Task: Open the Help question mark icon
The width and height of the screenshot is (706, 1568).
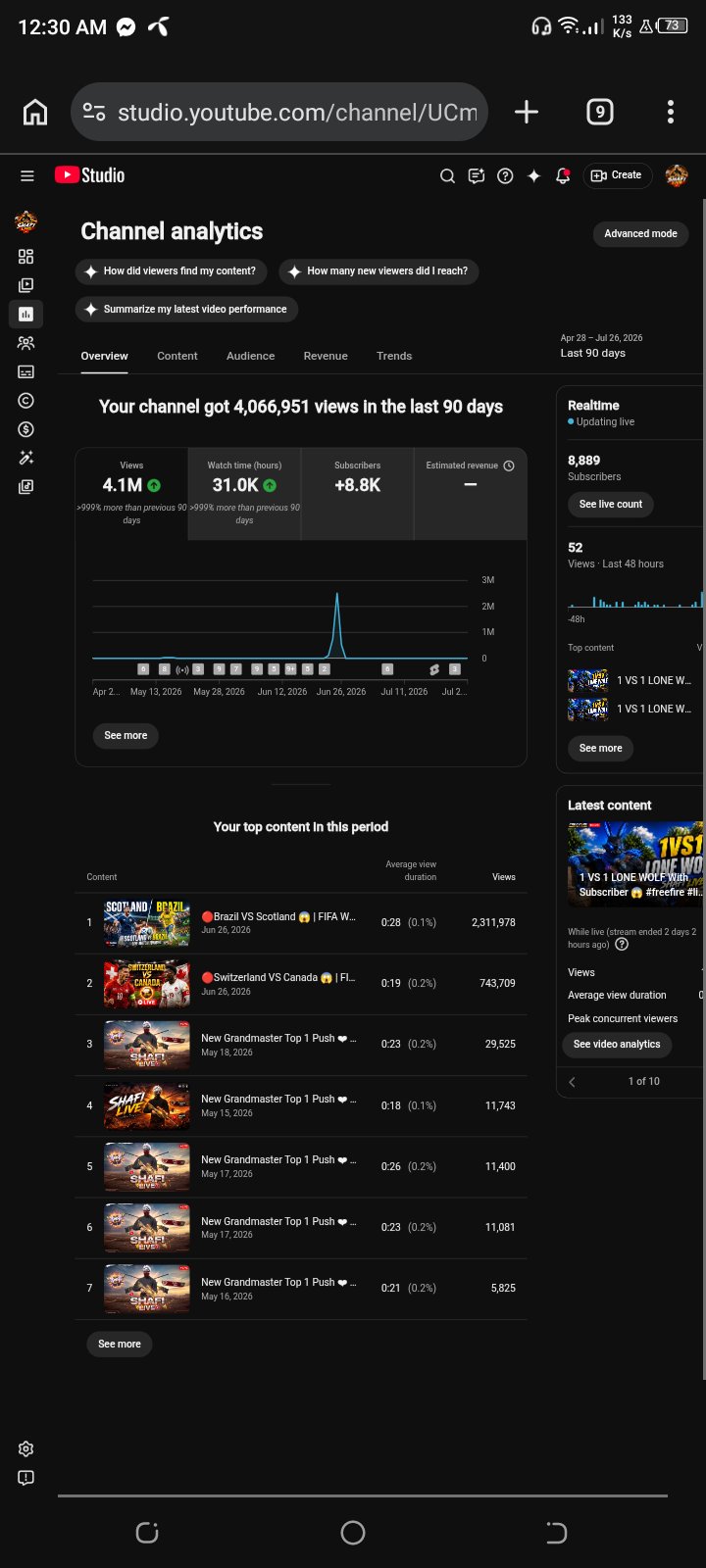Action: [505, 176]
